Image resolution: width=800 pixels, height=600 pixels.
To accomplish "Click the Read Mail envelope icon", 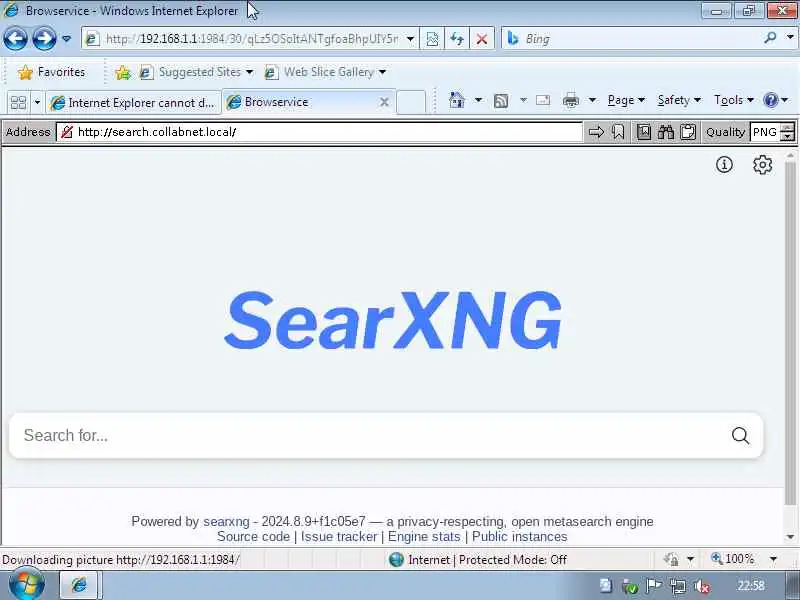I will 543,100.
